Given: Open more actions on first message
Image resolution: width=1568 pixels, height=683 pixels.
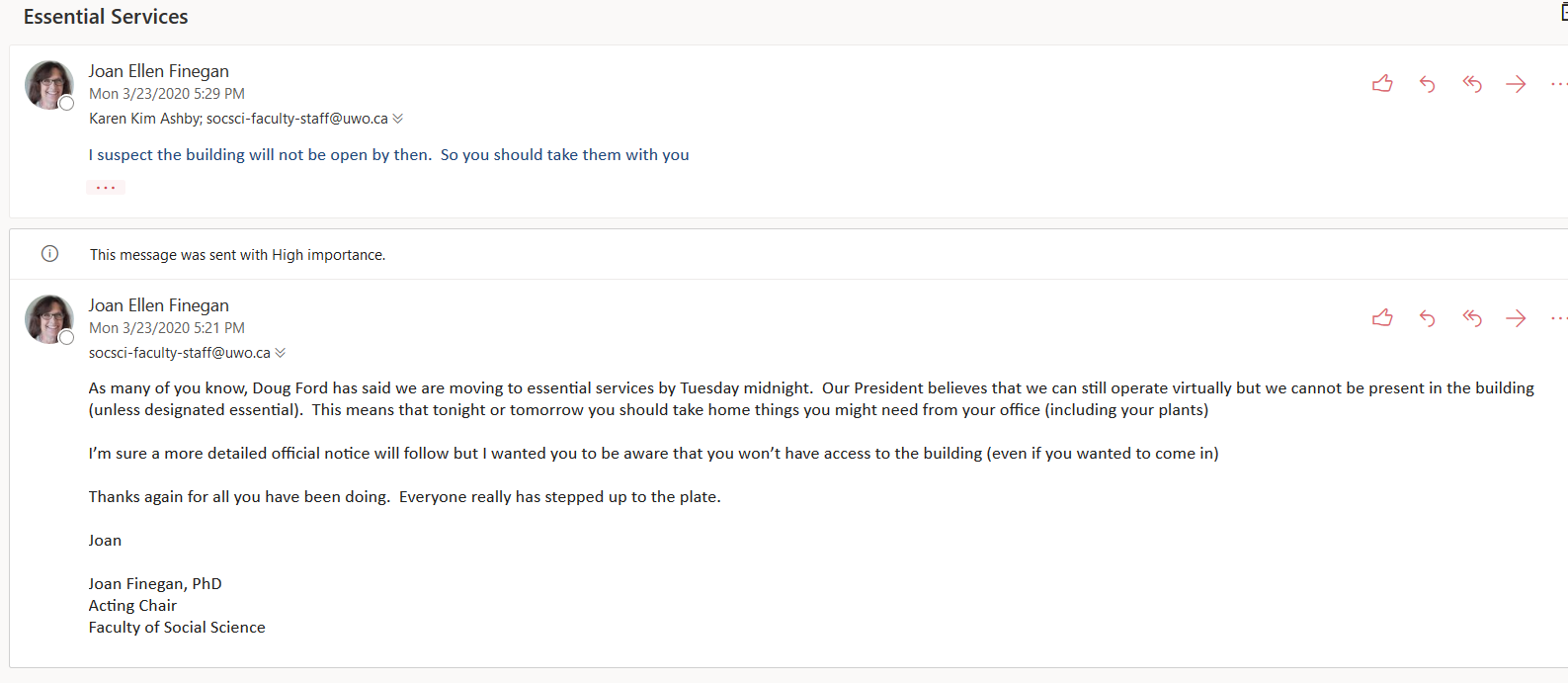Looking at the screenshot, I should point(1558,84).
